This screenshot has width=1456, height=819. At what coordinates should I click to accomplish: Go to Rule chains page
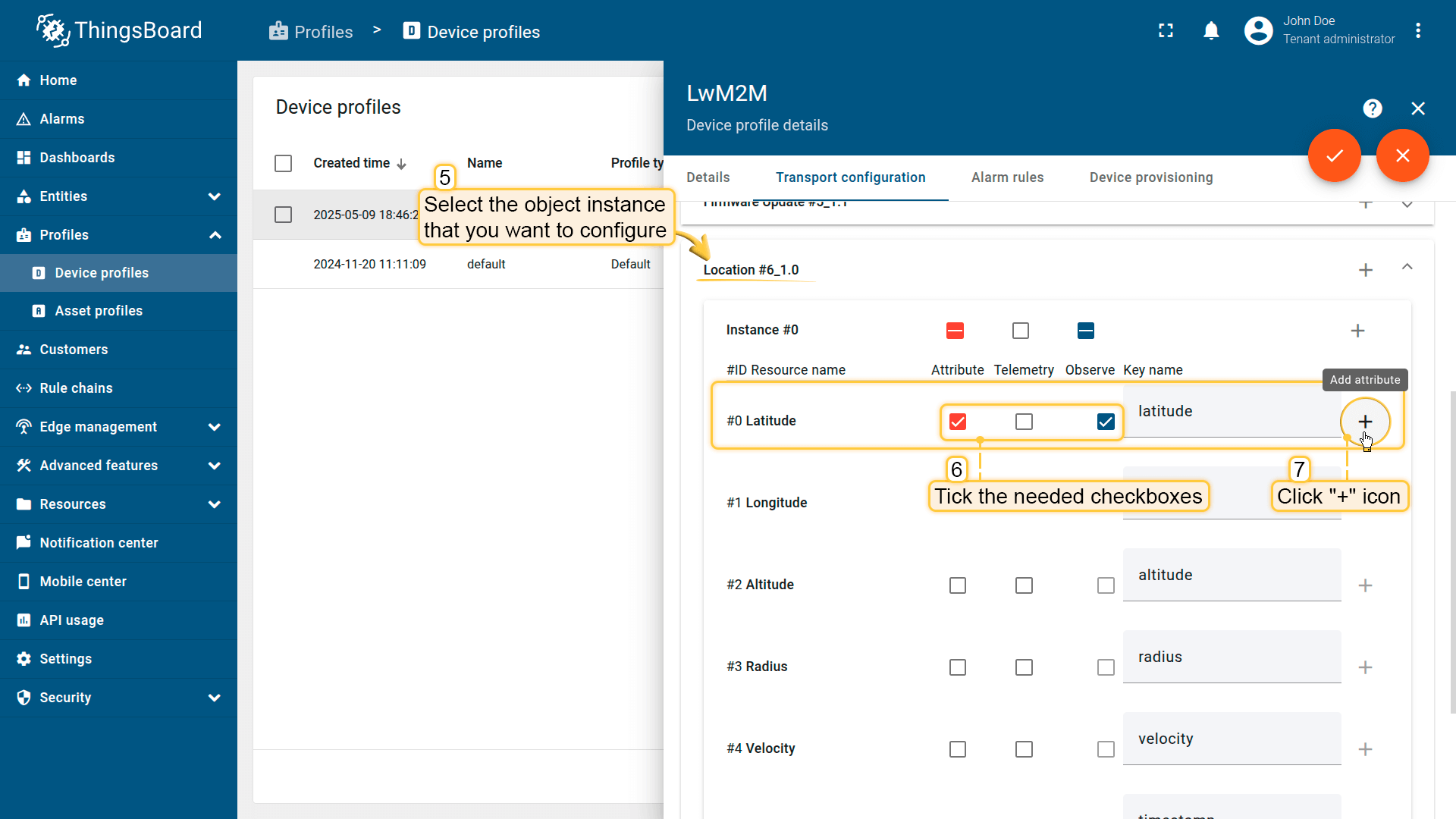point(76,388)
